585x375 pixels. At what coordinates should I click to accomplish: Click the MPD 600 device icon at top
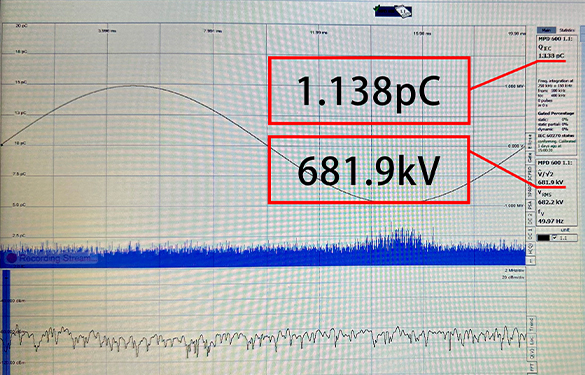tap(394, 11)
